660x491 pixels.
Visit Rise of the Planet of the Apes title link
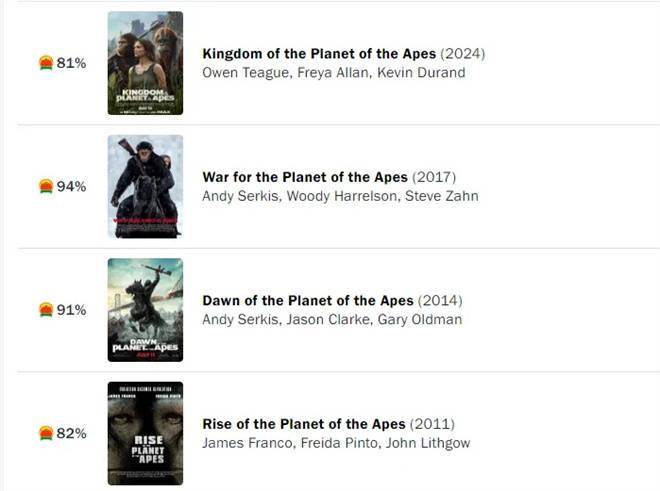(303, 424)
